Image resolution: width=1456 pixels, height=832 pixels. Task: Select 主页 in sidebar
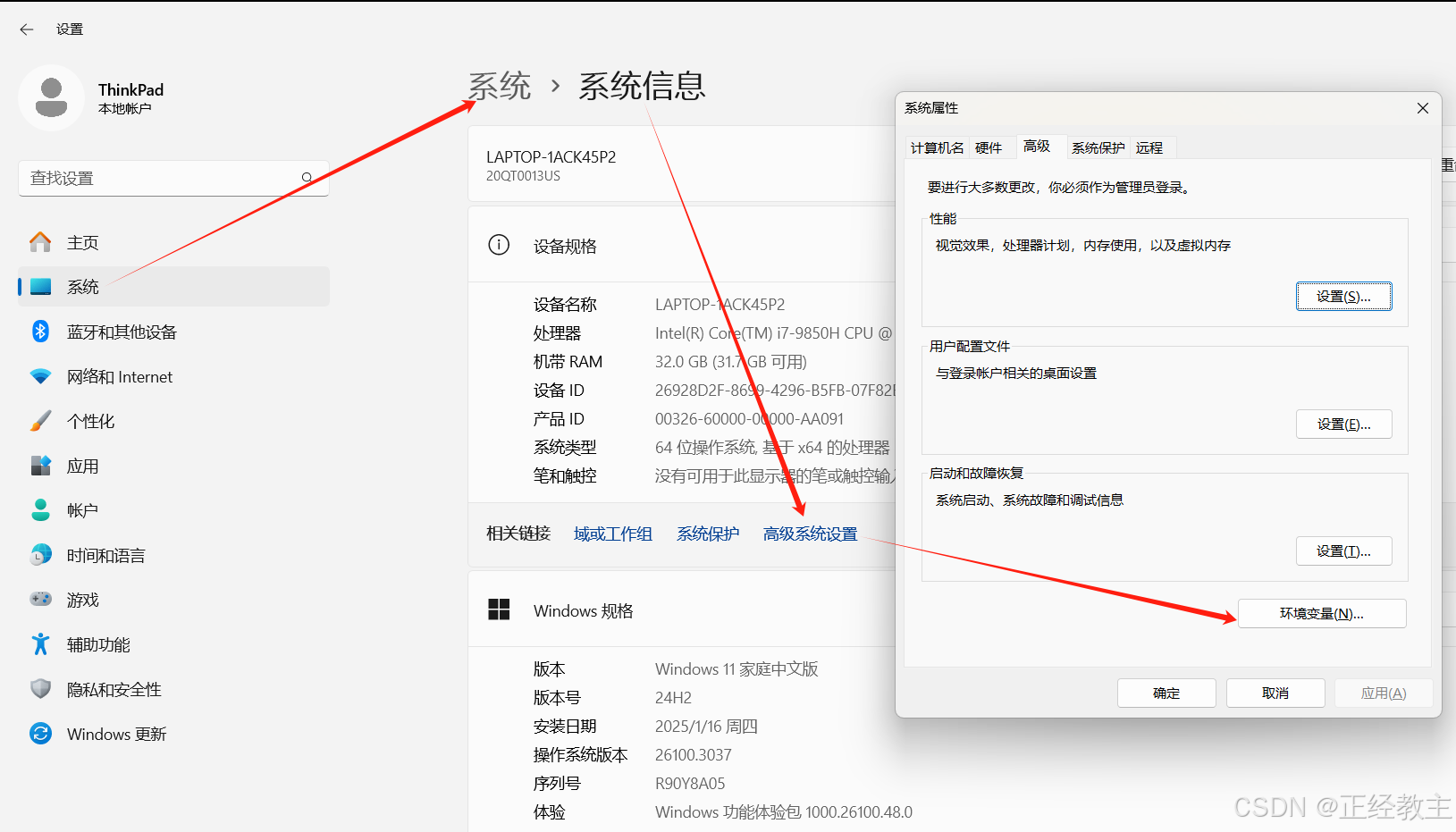173,242
